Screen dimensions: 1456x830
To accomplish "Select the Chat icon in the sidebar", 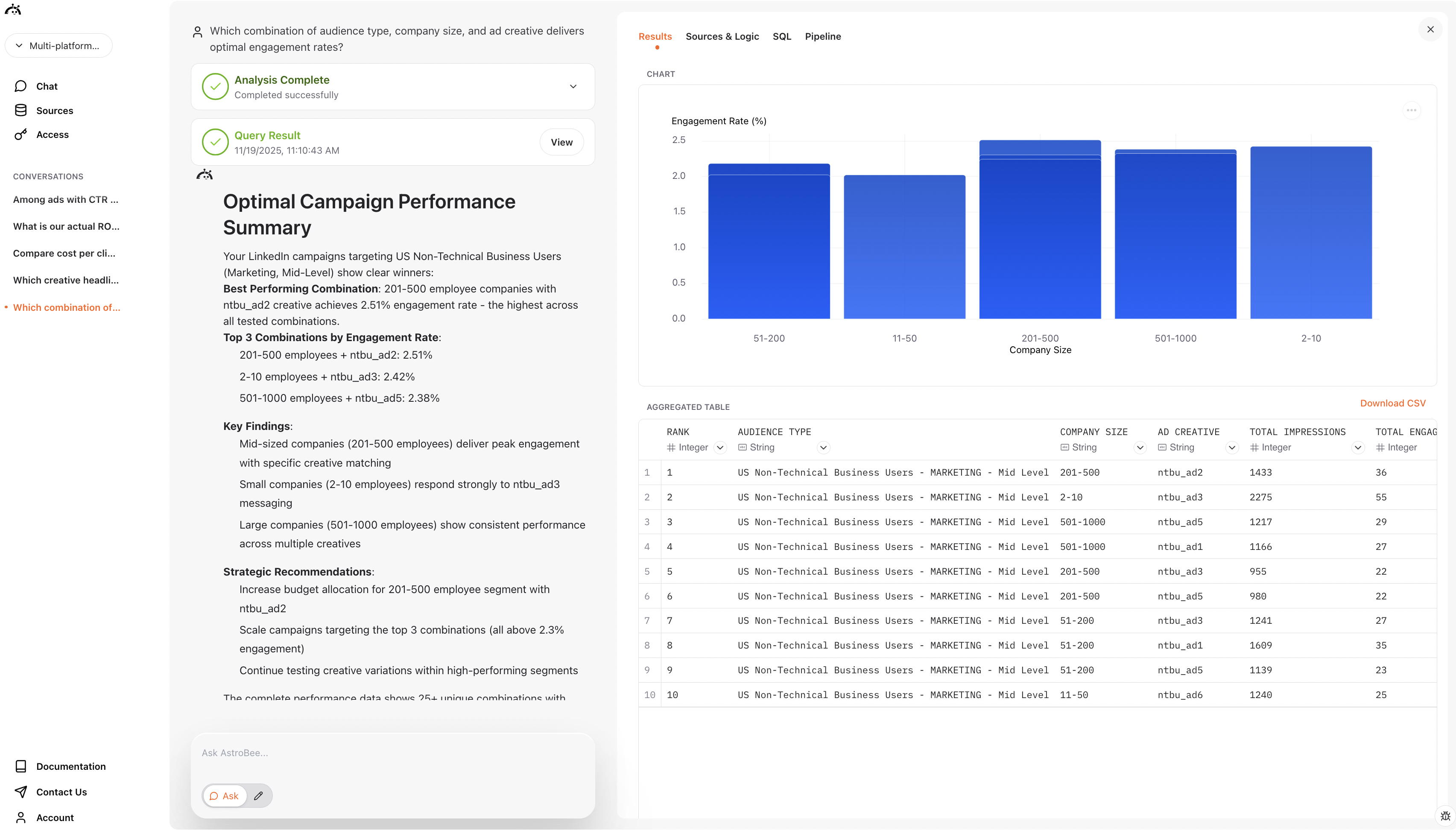I will click(x=20, y=85).
